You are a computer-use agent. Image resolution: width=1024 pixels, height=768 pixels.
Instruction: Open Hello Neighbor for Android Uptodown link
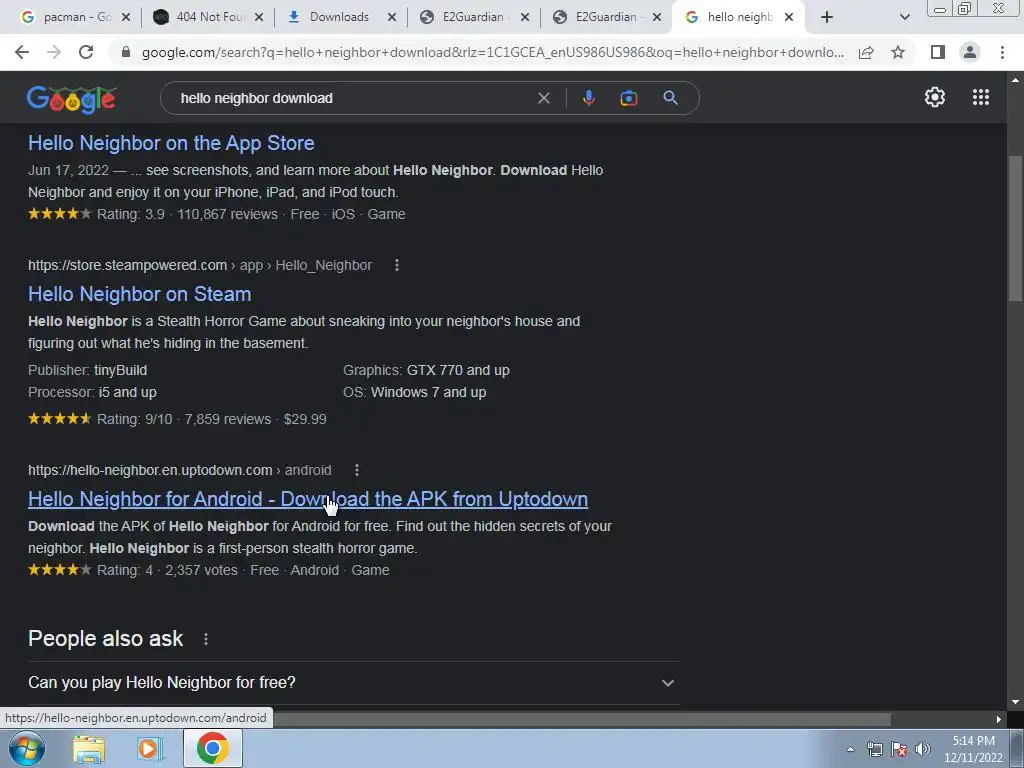308,499
